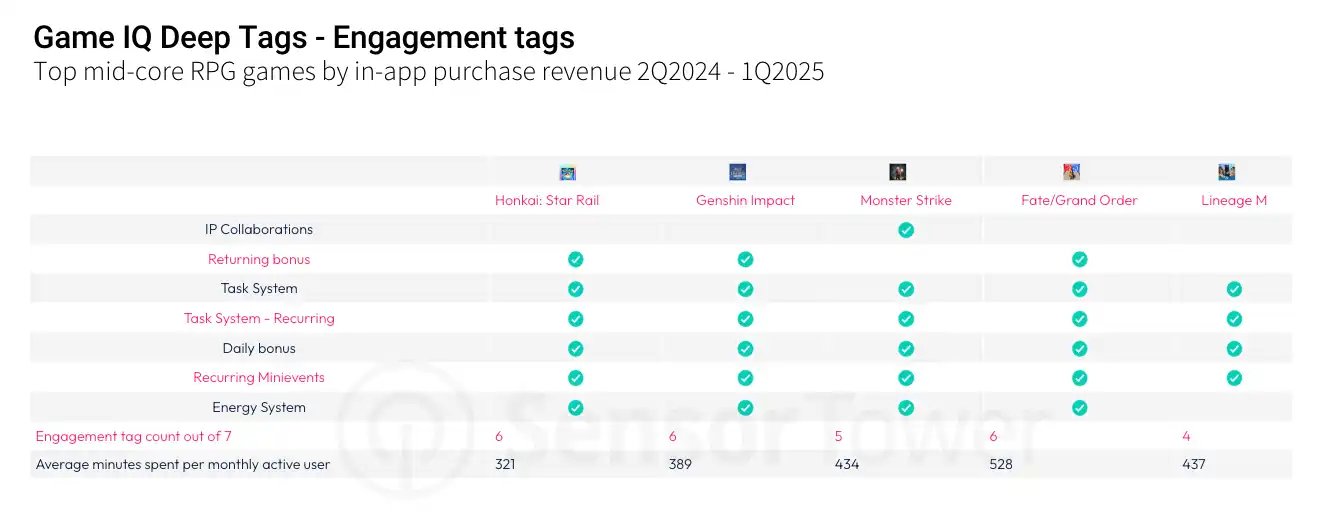
Task: Click the Honkai: Star Rail game icon
Action: pos(567,172)
